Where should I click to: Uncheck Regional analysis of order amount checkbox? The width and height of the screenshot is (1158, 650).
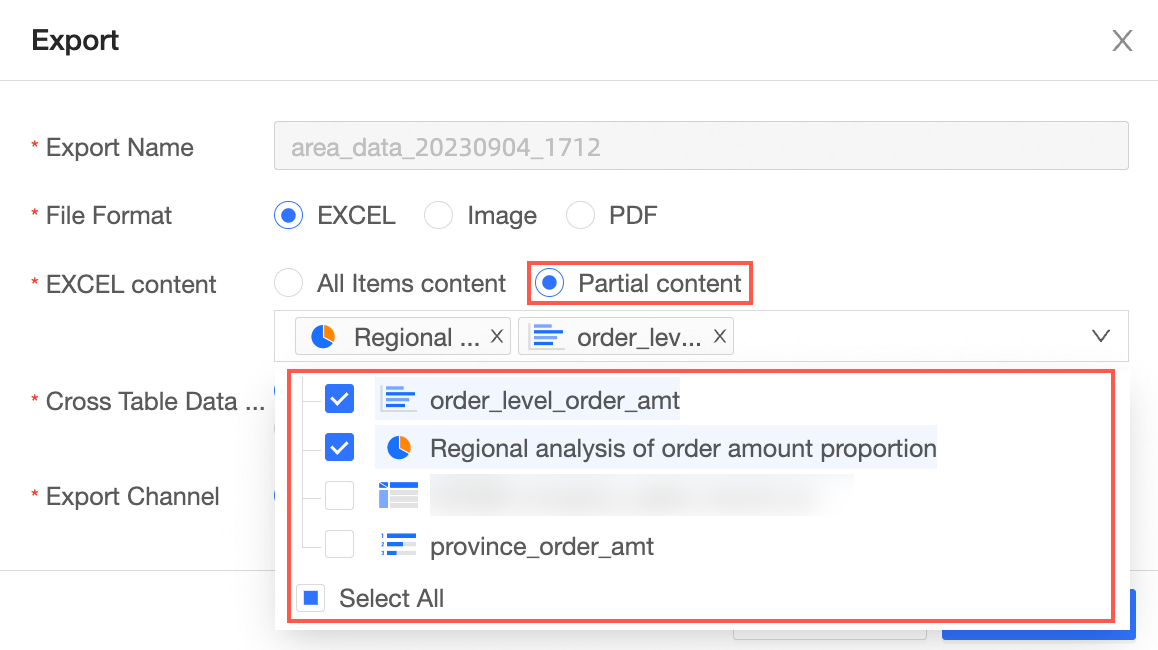[339, 448]
